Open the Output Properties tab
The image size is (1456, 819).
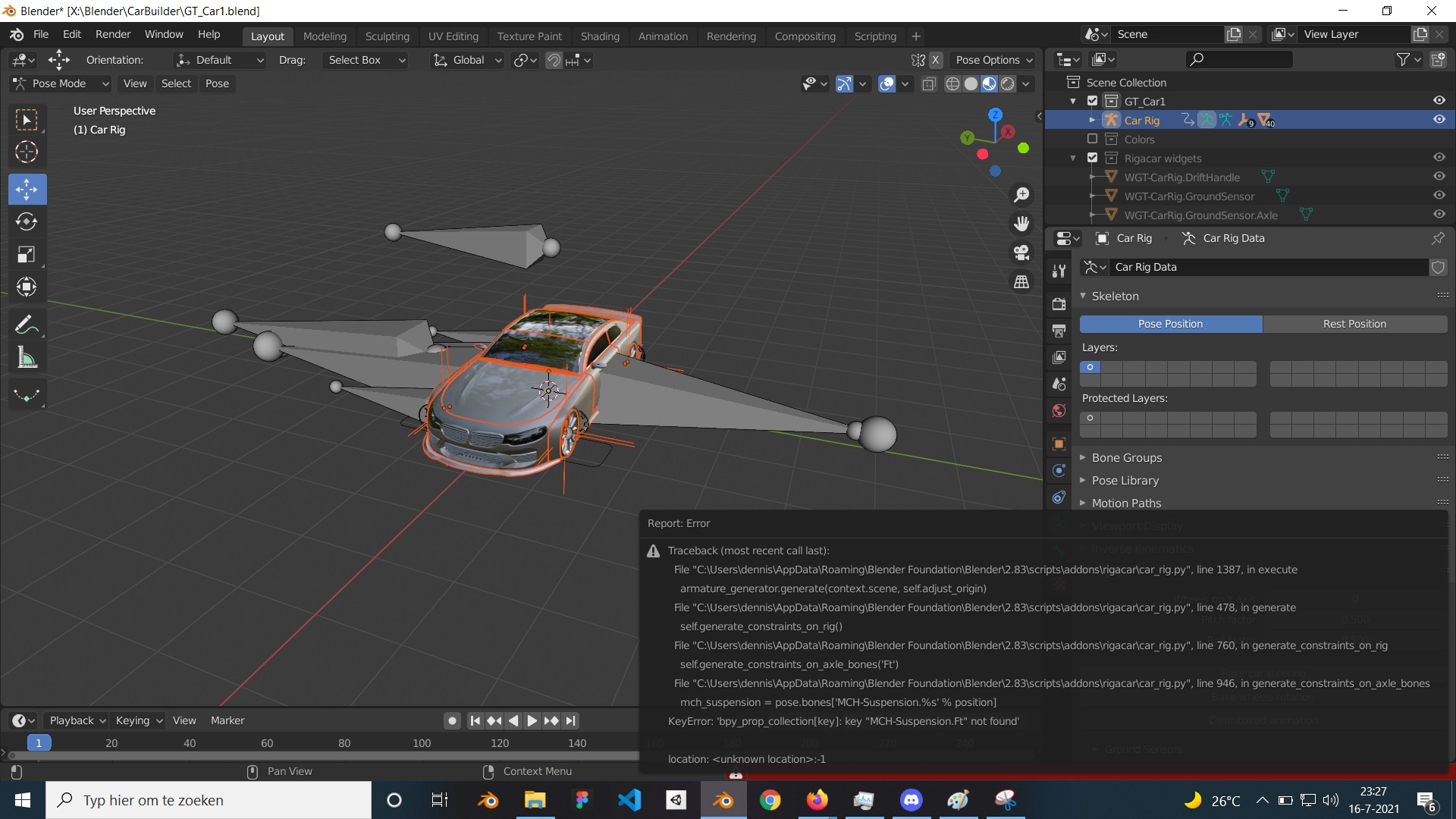tap(1059, 331)
